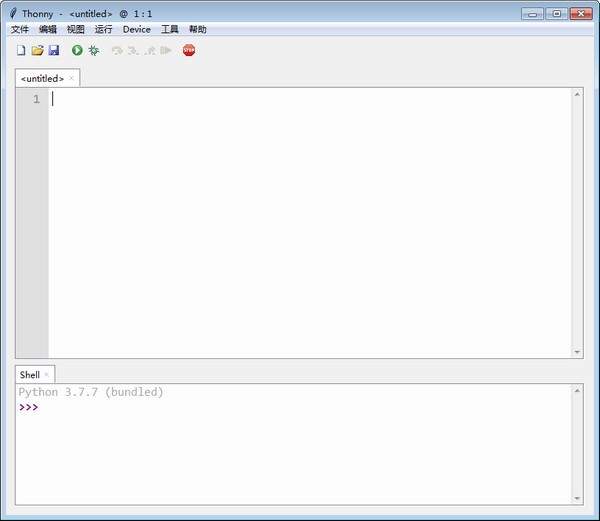Click the editor scrollbar up arrow
Screen dimensions: 600x521
pos(577,94)
